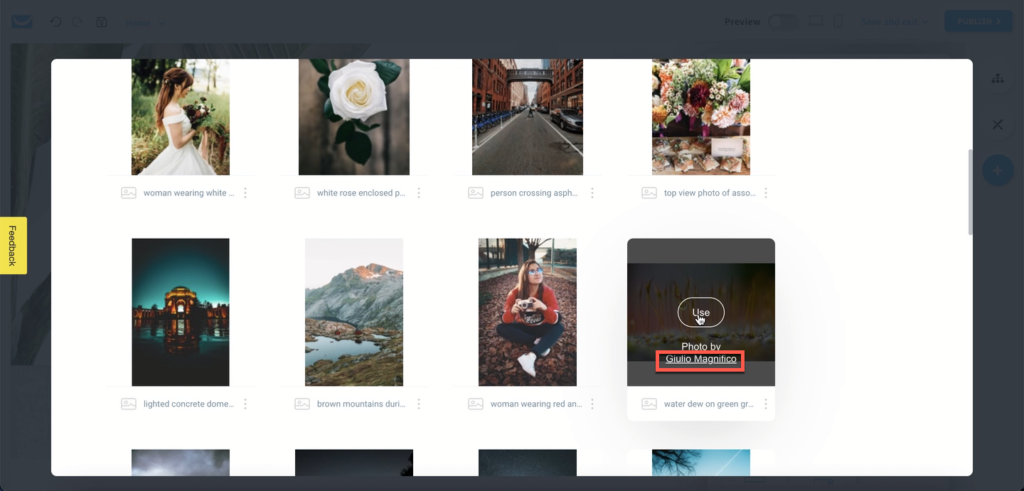Open the Giulio Magnifico photographer link
This screenshot has width=1024, height=491.
[x=701, y=359]
